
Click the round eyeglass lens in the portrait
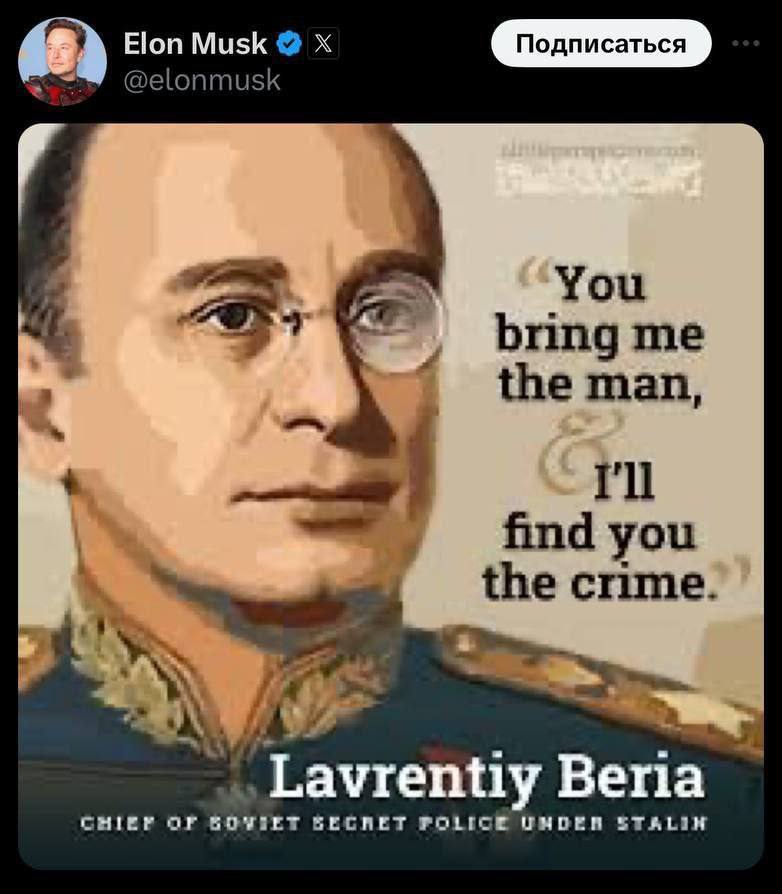393,323
